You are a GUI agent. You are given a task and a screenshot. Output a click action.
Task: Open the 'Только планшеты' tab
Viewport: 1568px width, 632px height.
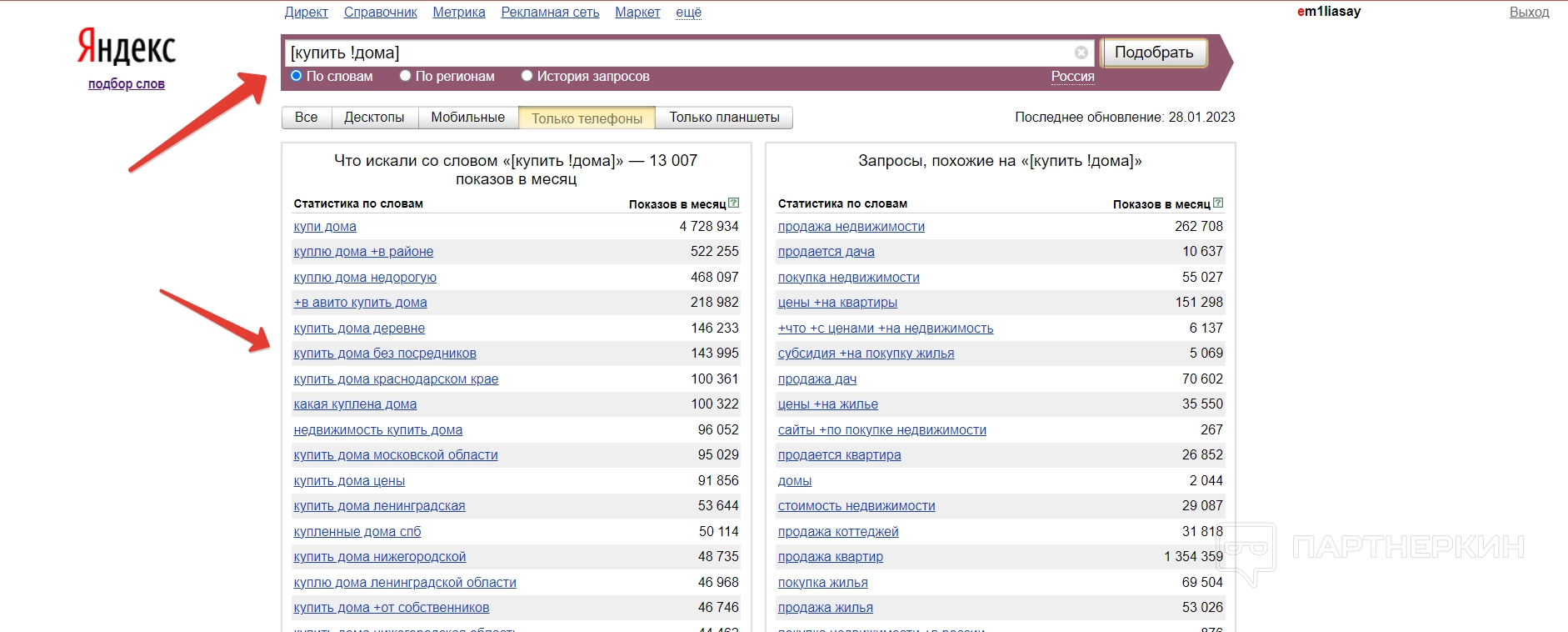(723, 118)
